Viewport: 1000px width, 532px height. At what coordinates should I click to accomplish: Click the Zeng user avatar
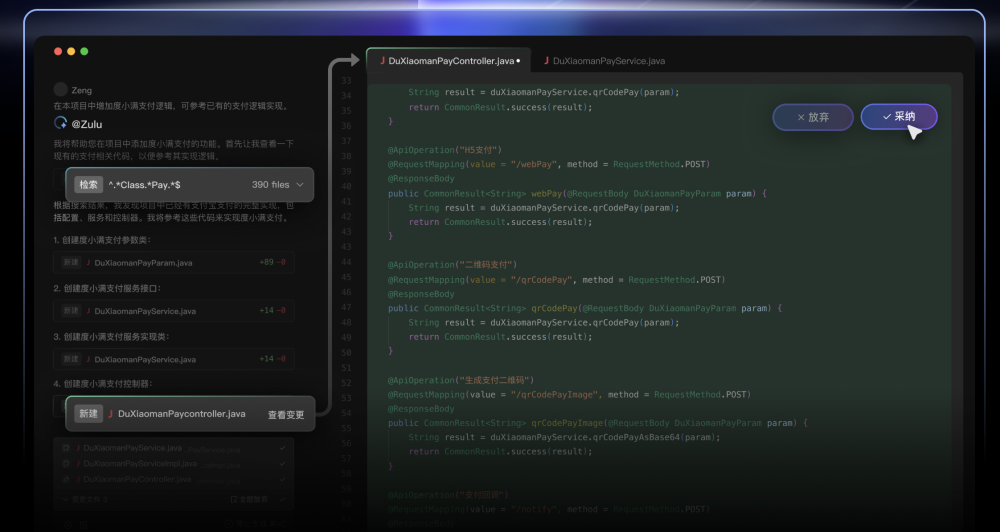(61, 89)
